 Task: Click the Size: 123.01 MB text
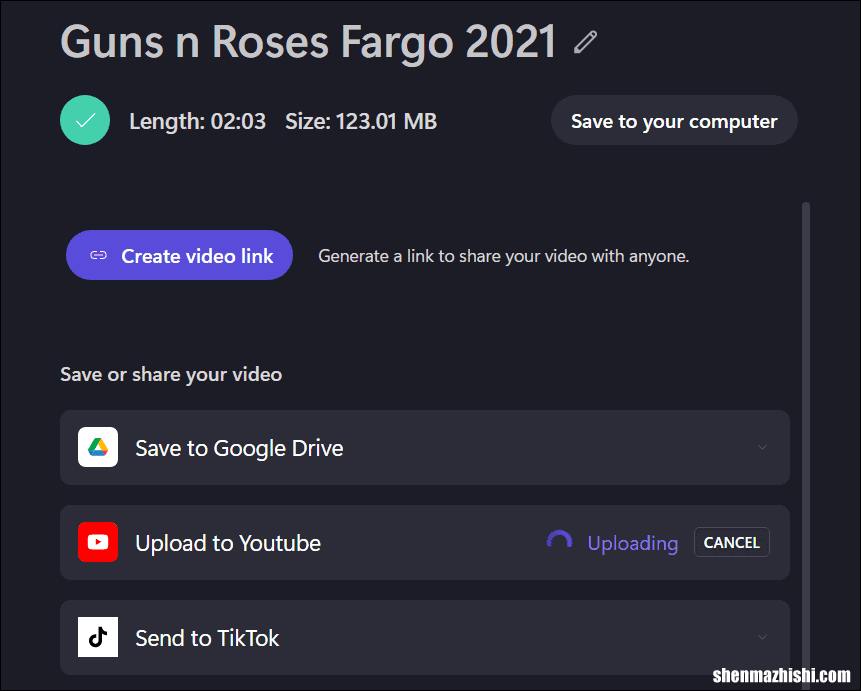pos(361,121)
